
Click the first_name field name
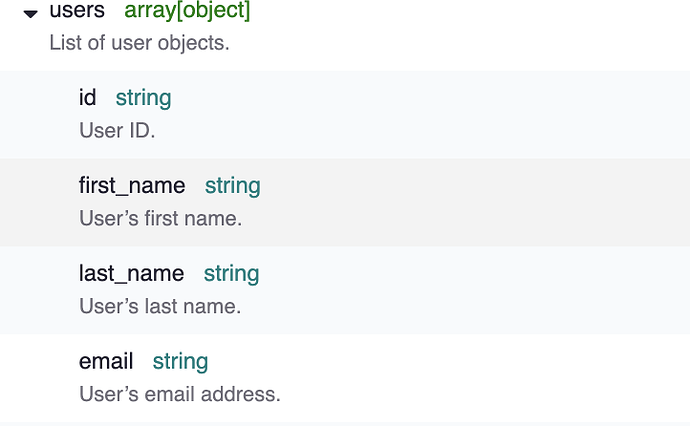(132, 186)
